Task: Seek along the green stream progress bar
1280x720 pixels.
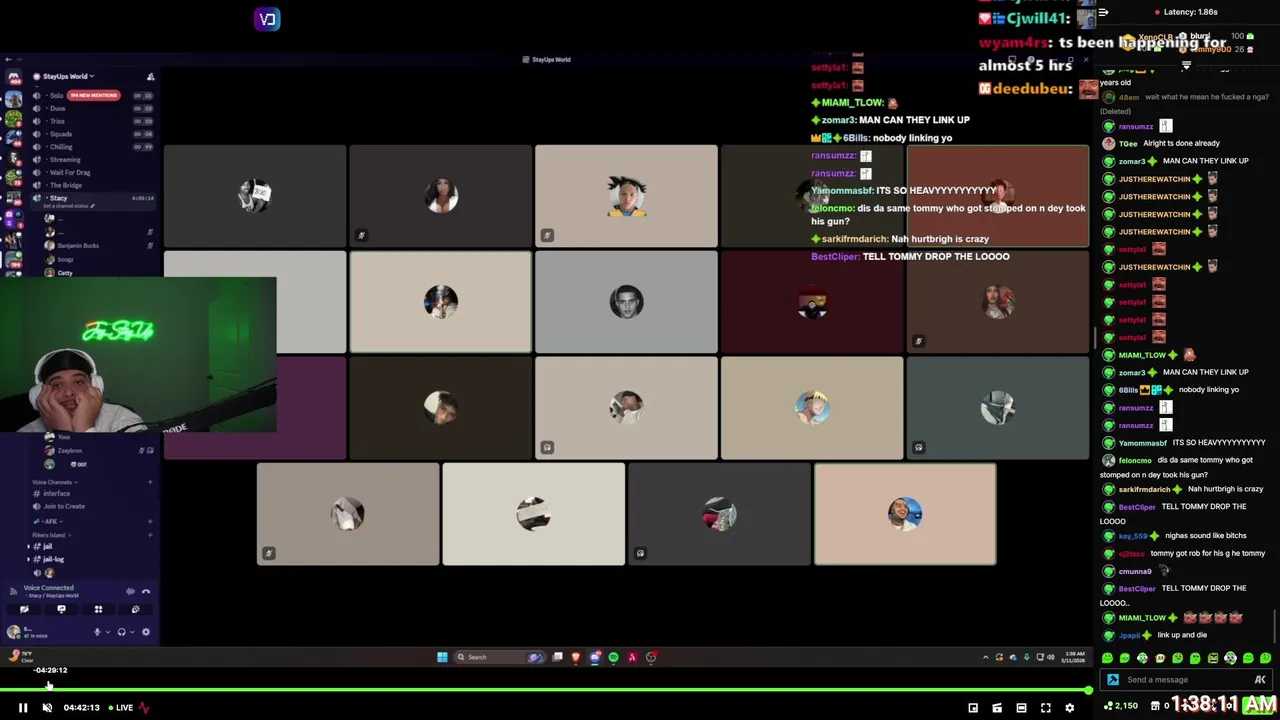Action: pos(544,690)
